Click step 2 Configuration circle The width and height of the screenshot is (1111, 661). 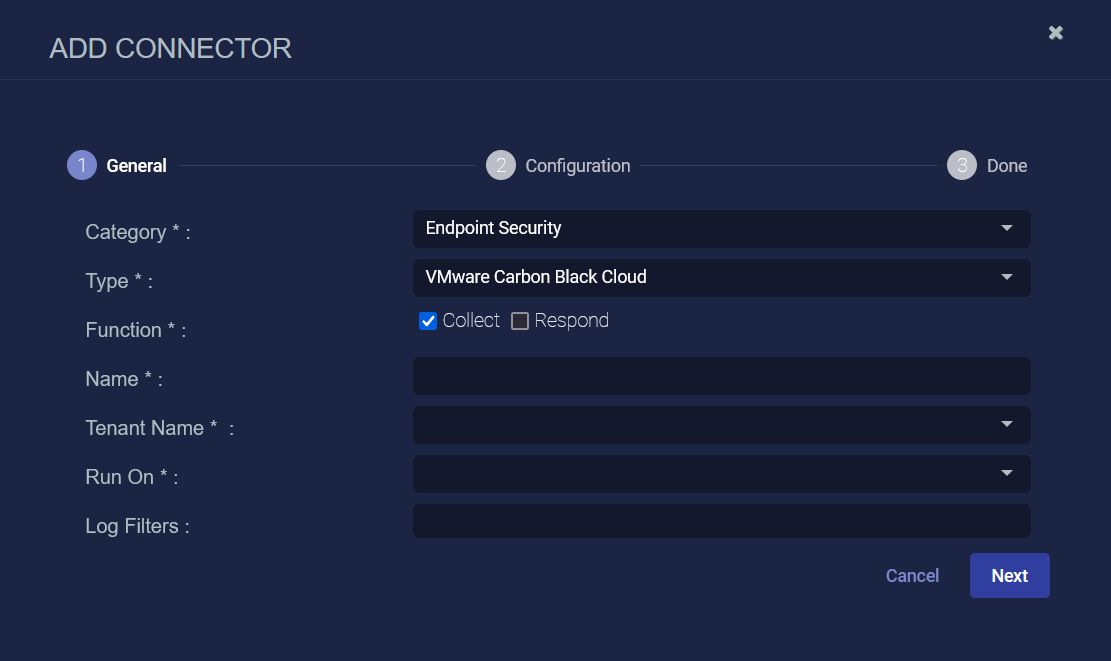tap(501, 165)
